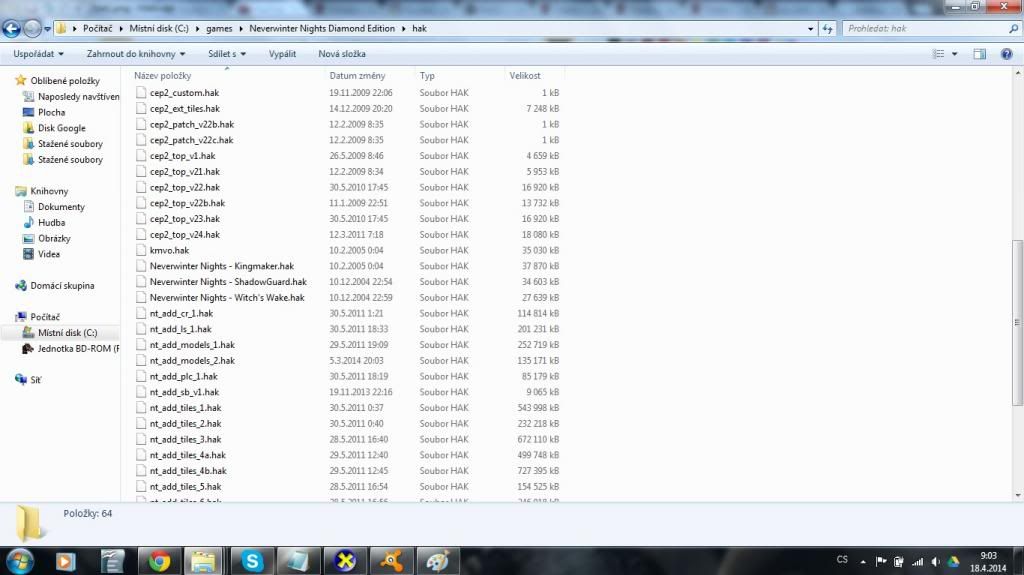Open the view options dropdown arrow
The height and width of the screenshot is (575, 1024).
(954, 54)
